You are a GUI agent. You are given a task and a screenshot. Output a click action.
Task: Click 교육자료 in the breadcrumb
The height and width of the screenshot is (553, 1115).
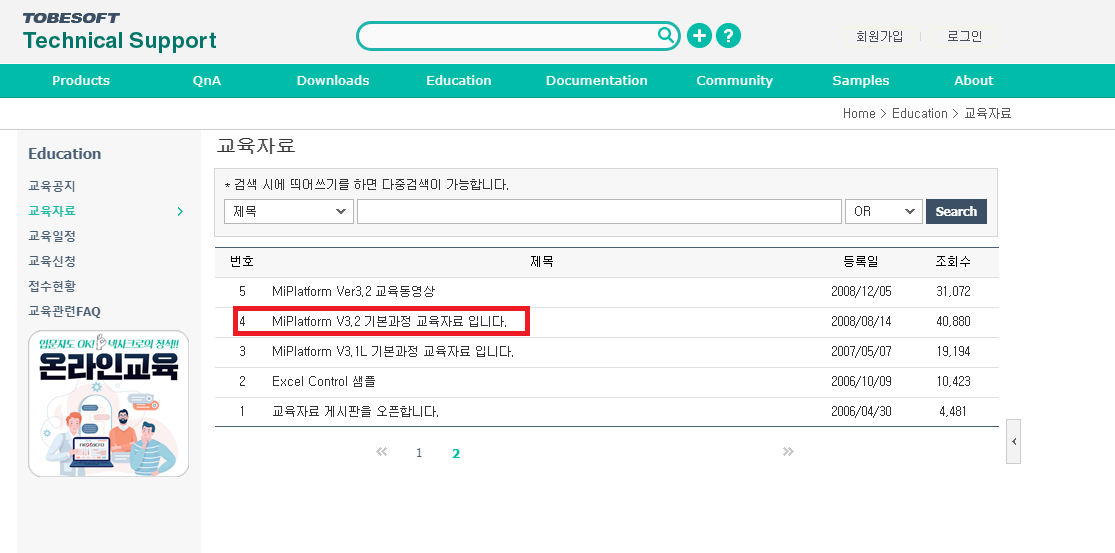(x=988, y=114)
